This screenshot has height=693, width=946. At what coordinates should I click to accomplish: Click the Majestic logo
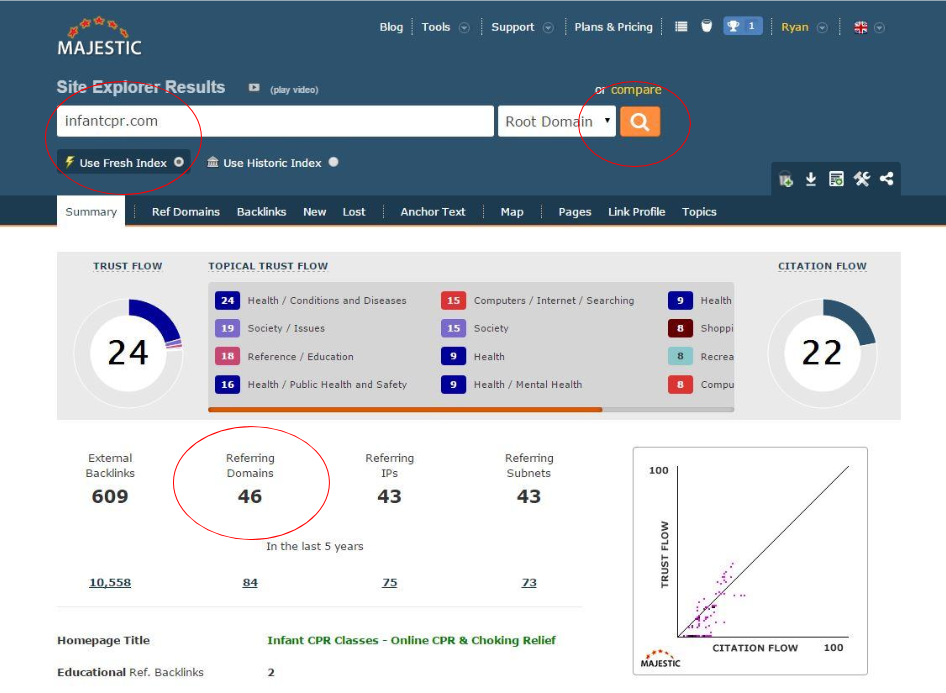(x=100, y=37)
